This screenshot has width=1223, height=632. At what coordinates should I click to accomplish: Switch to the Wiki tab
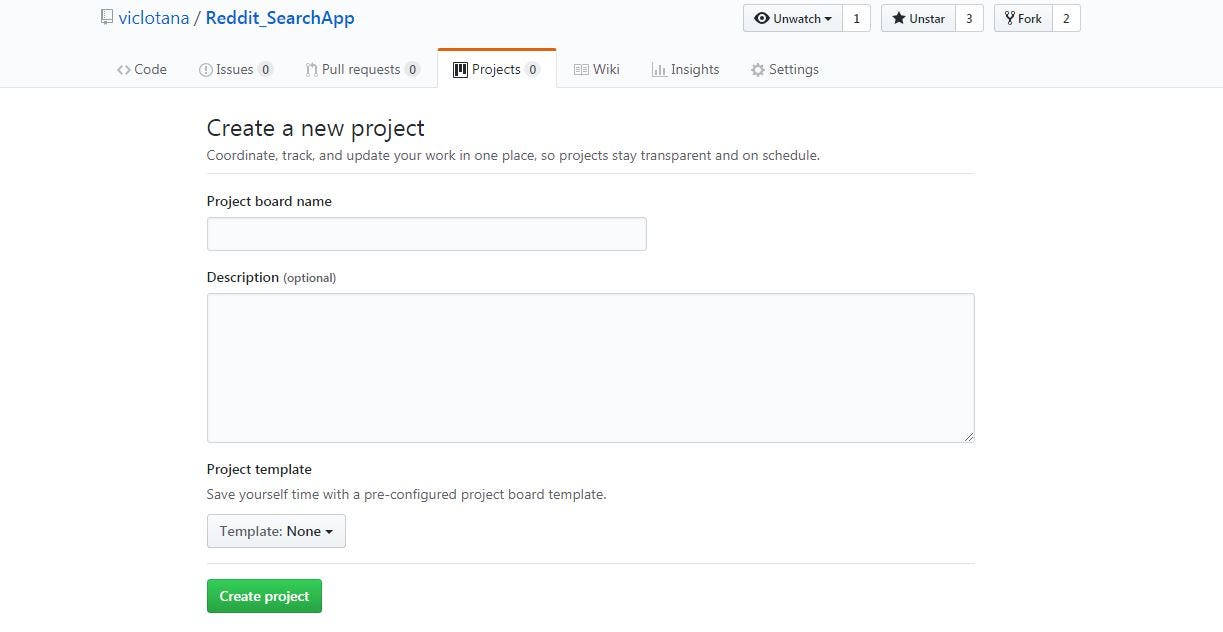coord(597,69)
